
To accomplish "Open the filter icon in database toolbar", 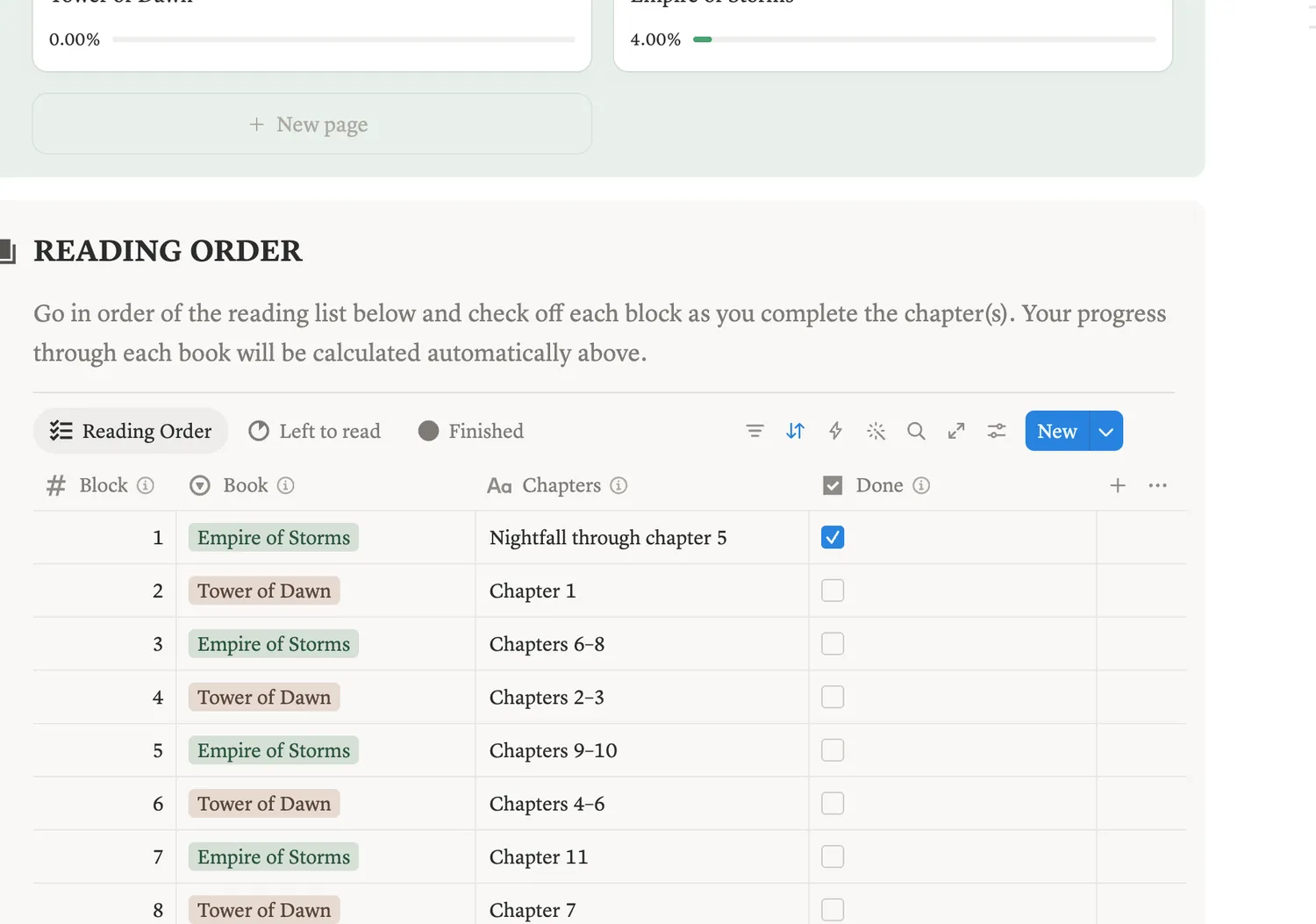I will point(755,431).
